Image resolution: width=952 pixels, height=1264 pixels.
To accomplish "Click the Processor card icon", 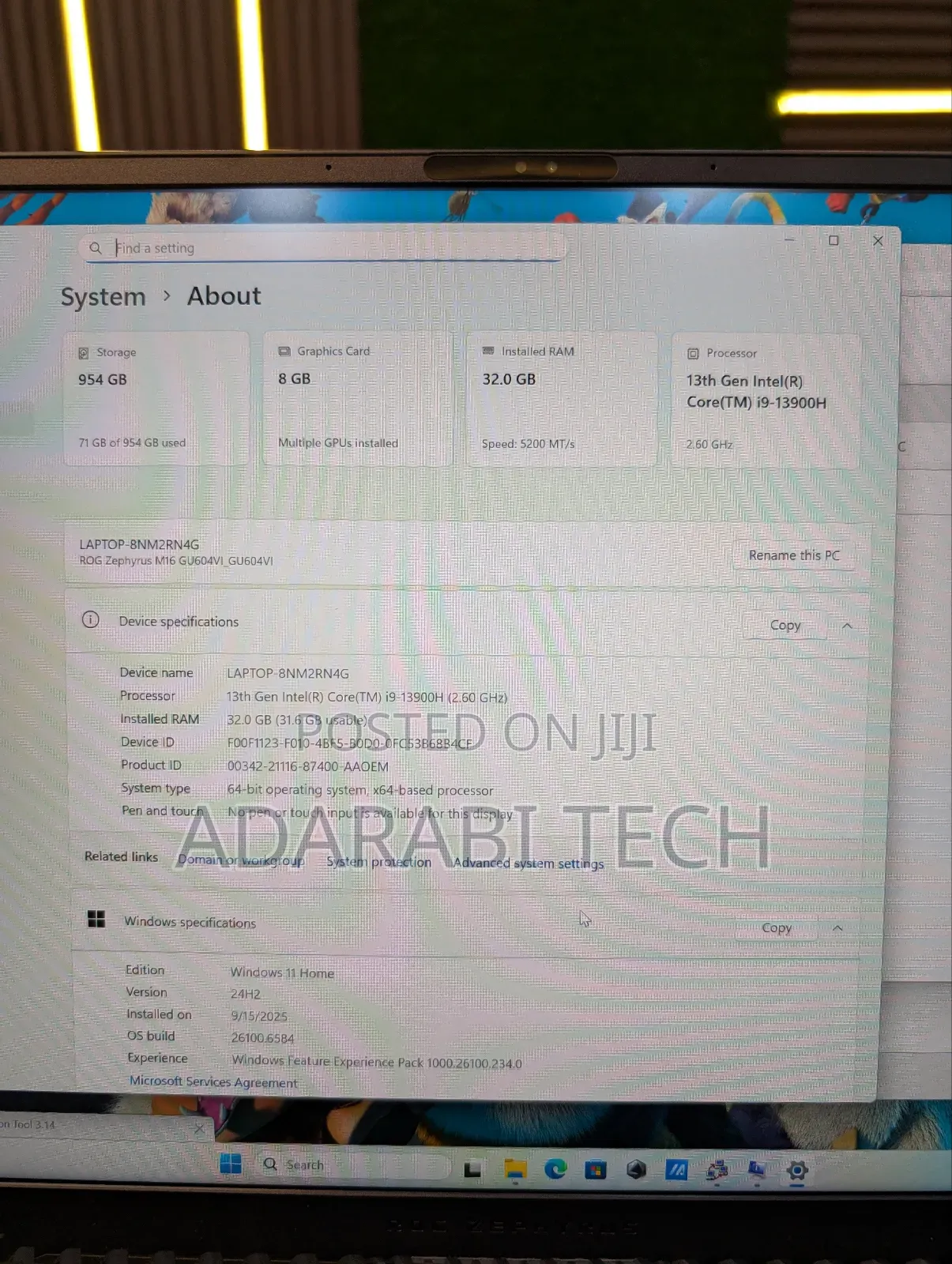I will point(693,354).
